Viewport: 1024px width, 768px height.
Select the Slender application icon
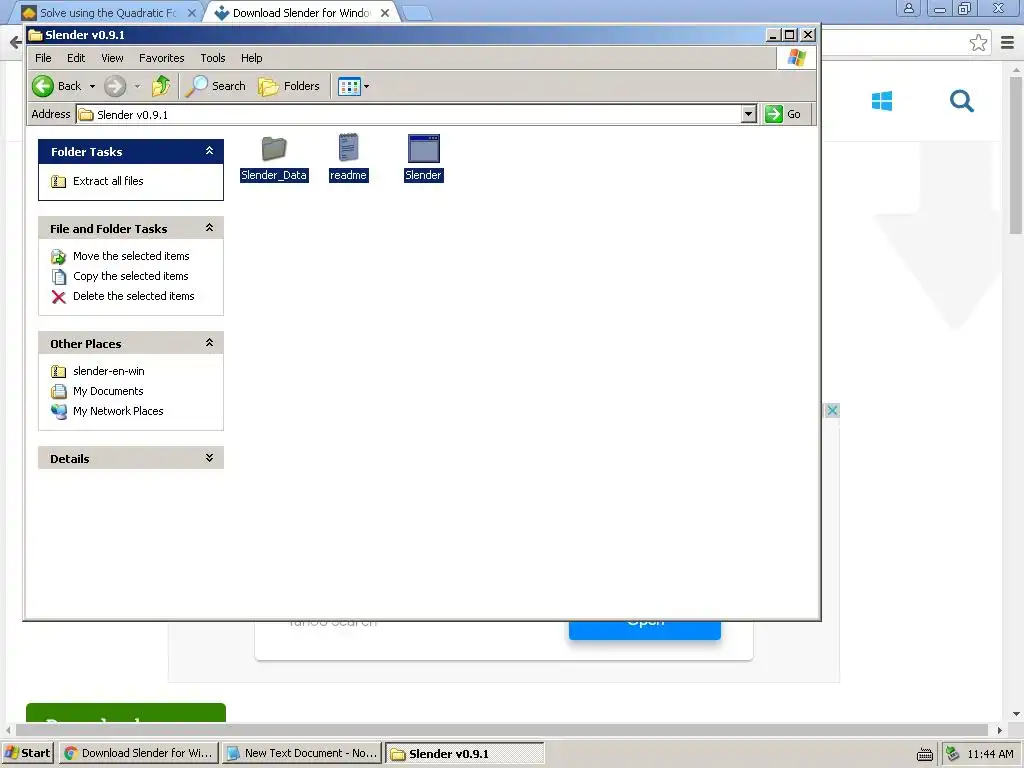424,148
